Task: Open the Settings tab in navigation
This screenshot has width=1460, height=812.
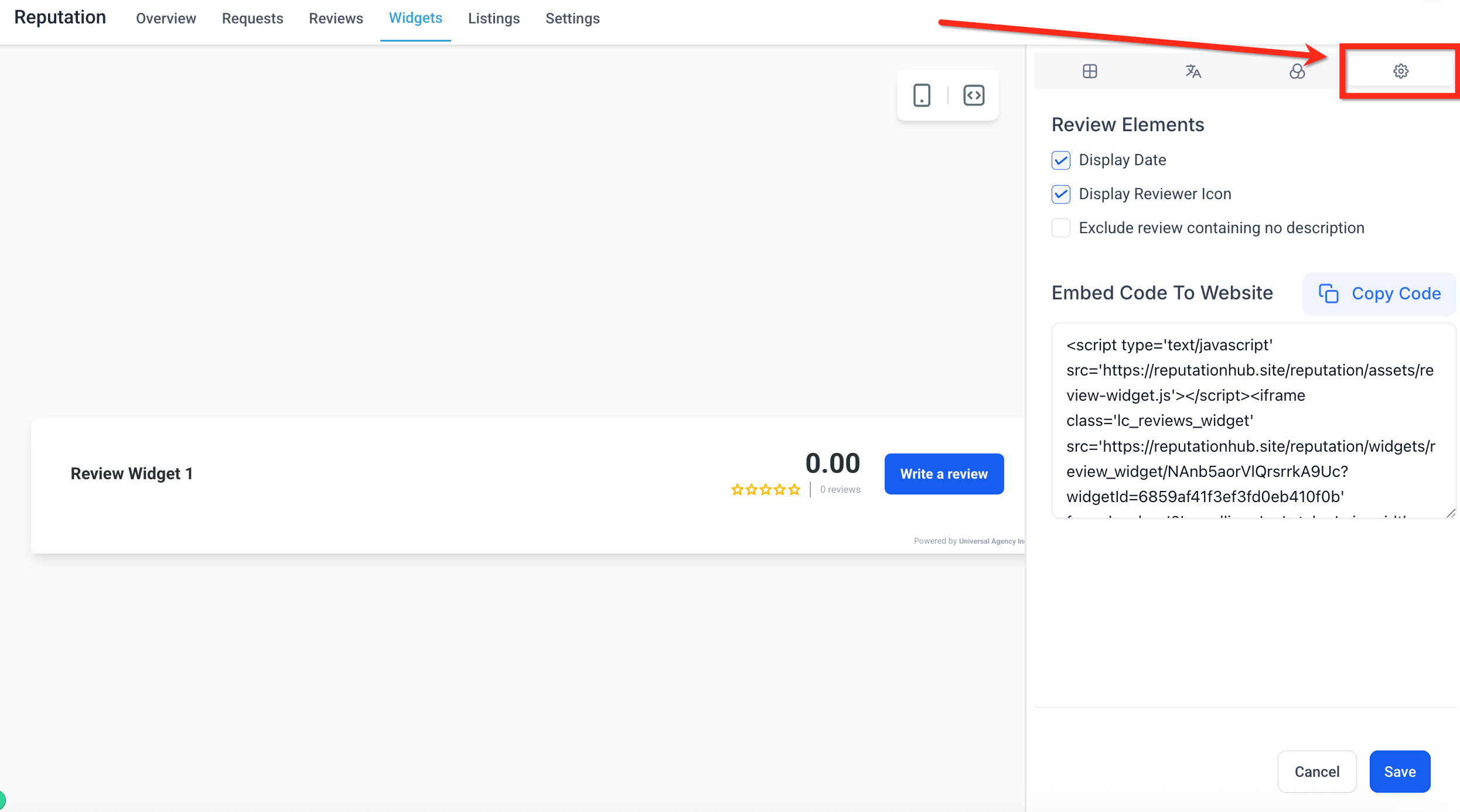Action: [572, 19]
